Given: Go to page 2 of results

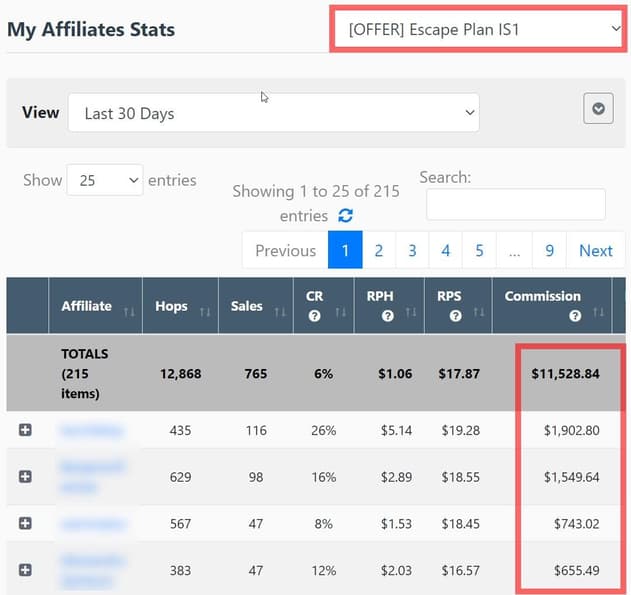Looking at the screenshot, I should pos(379,250).
